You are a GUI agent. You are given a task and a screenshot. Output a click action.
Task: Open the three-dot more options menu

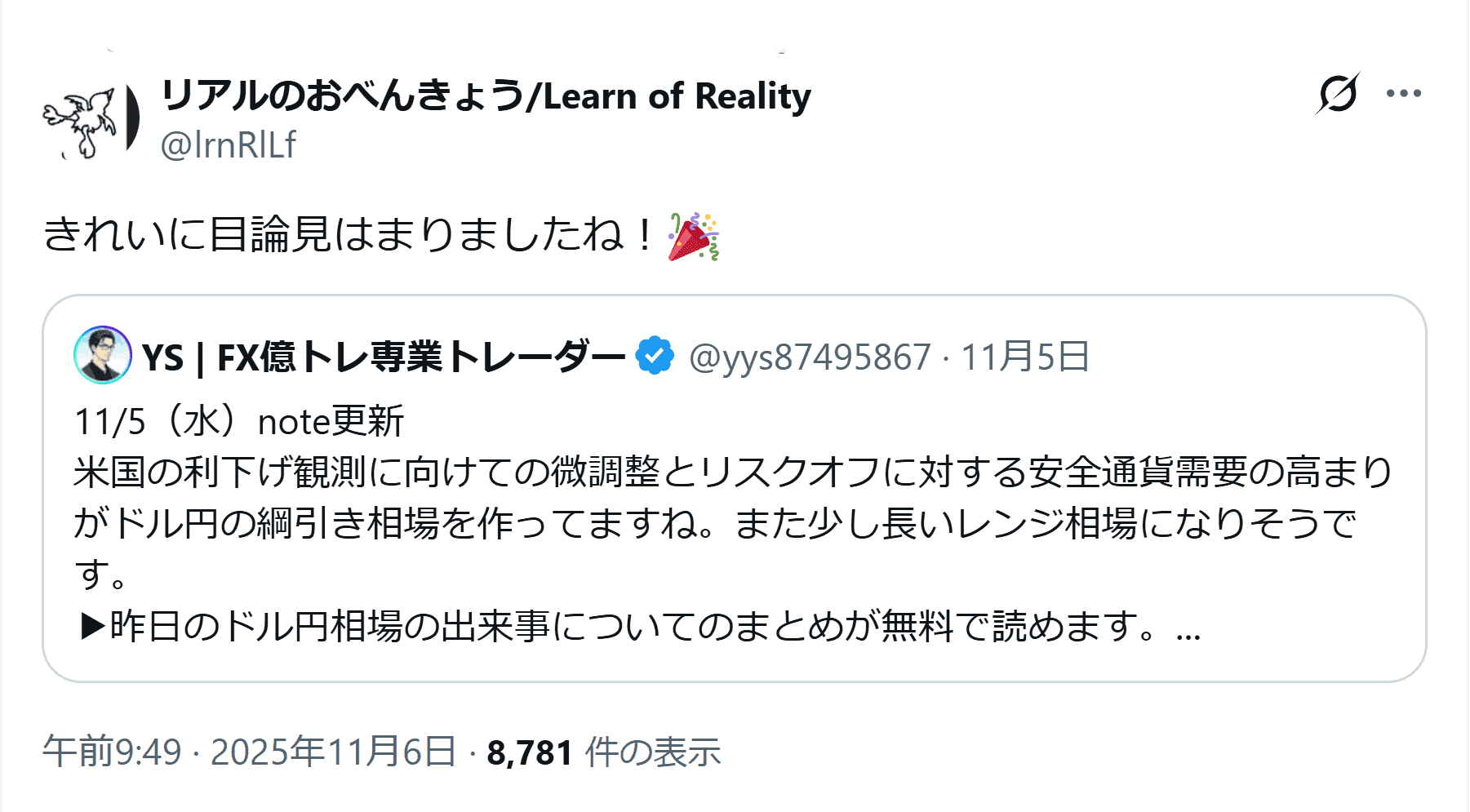click(x=1404, y=94)
